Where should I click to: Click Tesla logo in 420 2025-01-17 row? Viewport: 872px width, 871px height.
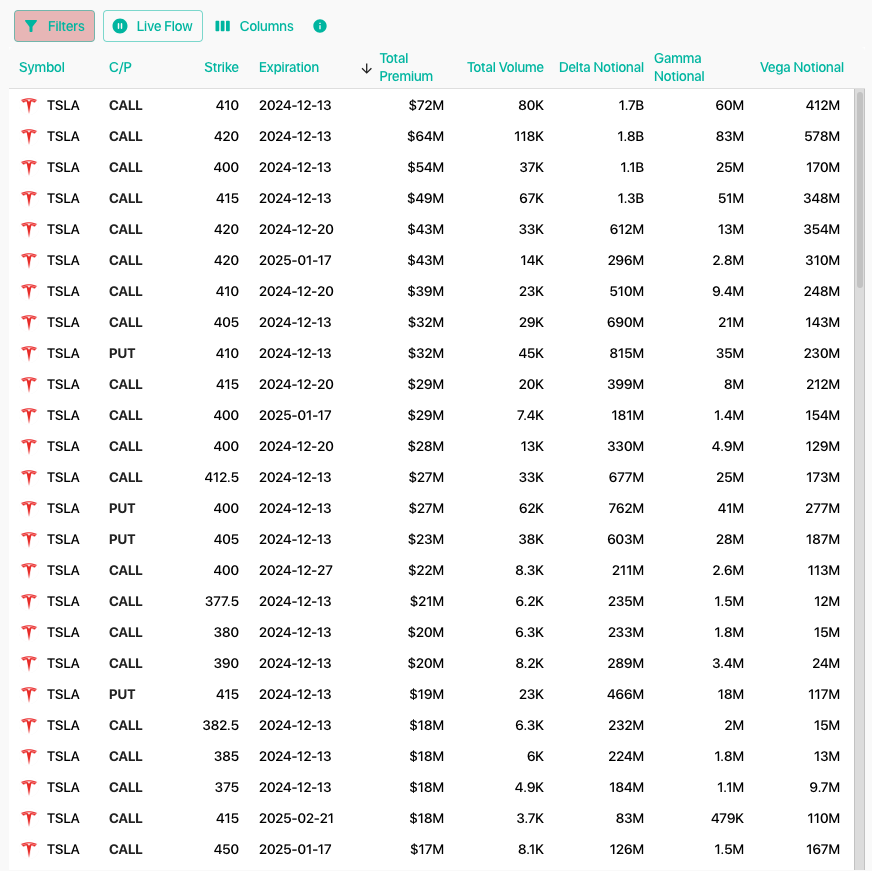pyautogui.click(x=29, y=260)
